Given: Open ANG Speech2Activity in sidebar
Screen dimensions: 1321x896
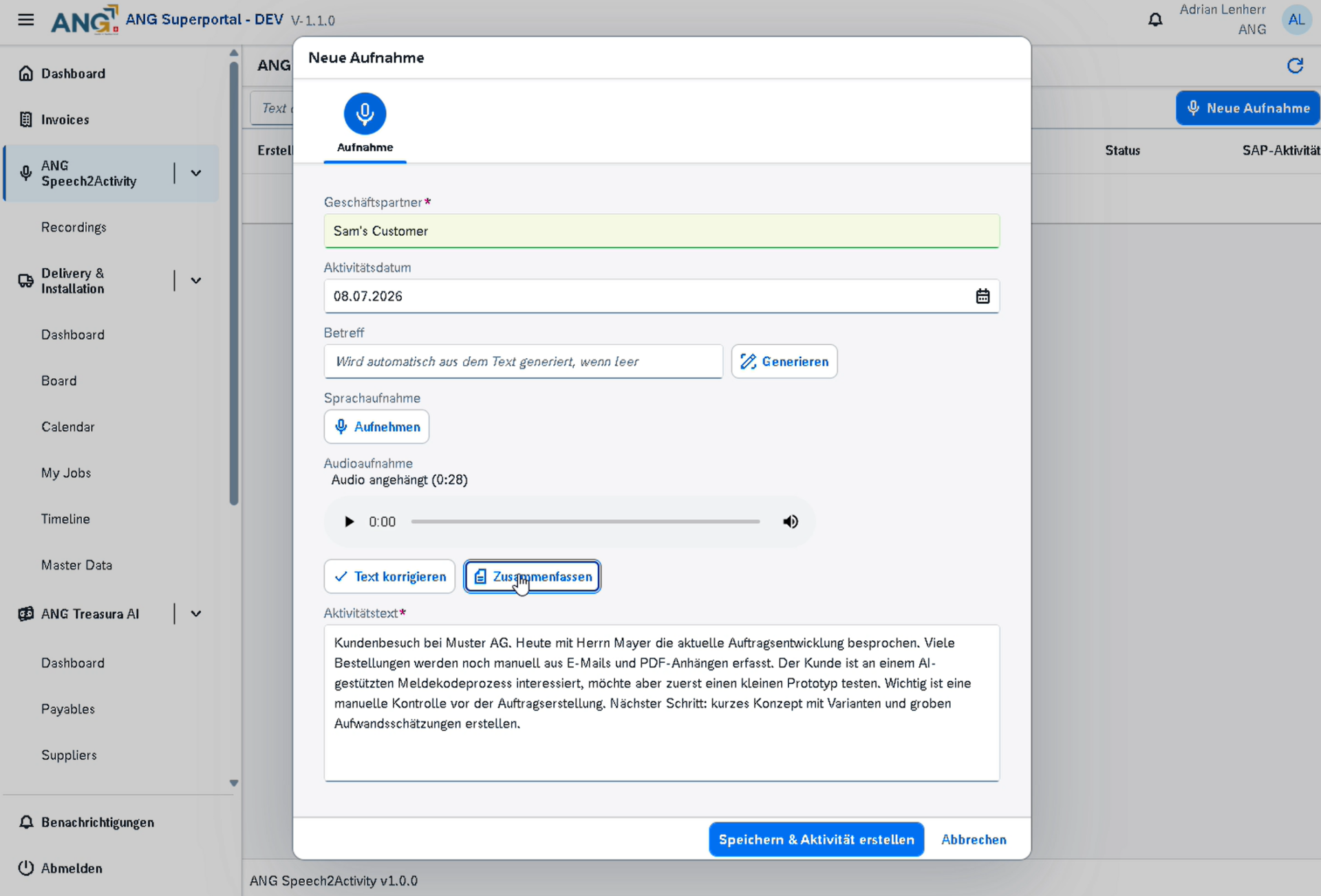Looking at the screenshot, I should tap(88, 173).
